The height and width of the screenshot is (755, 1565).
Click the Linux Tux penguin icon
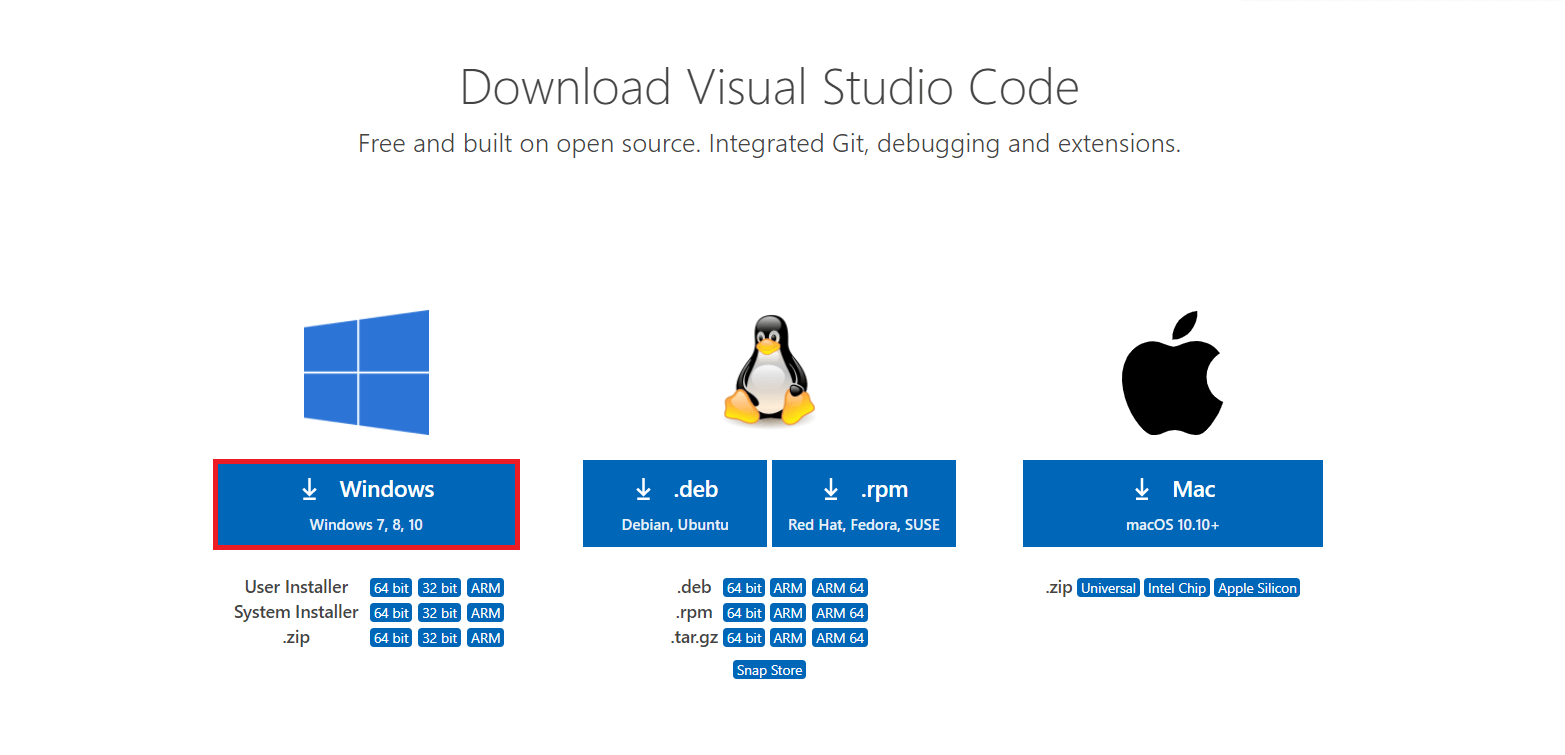pyautogui.click(x=769, y=371)
